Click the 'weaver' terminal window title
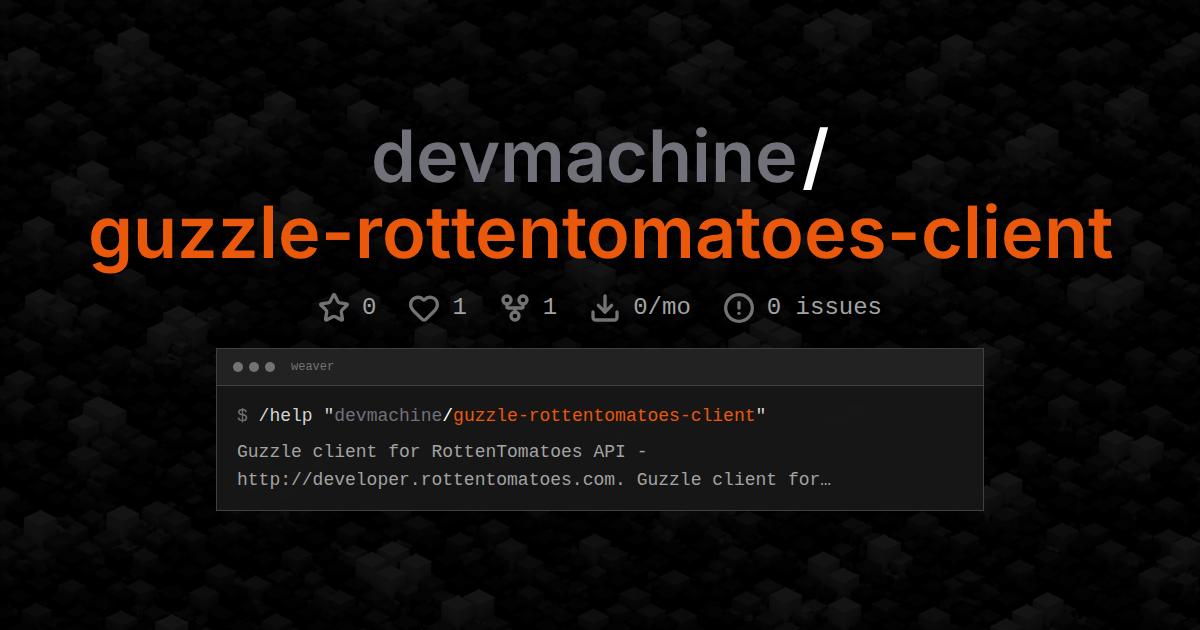Screen dimensions: 1200x630 click(312, 367)
